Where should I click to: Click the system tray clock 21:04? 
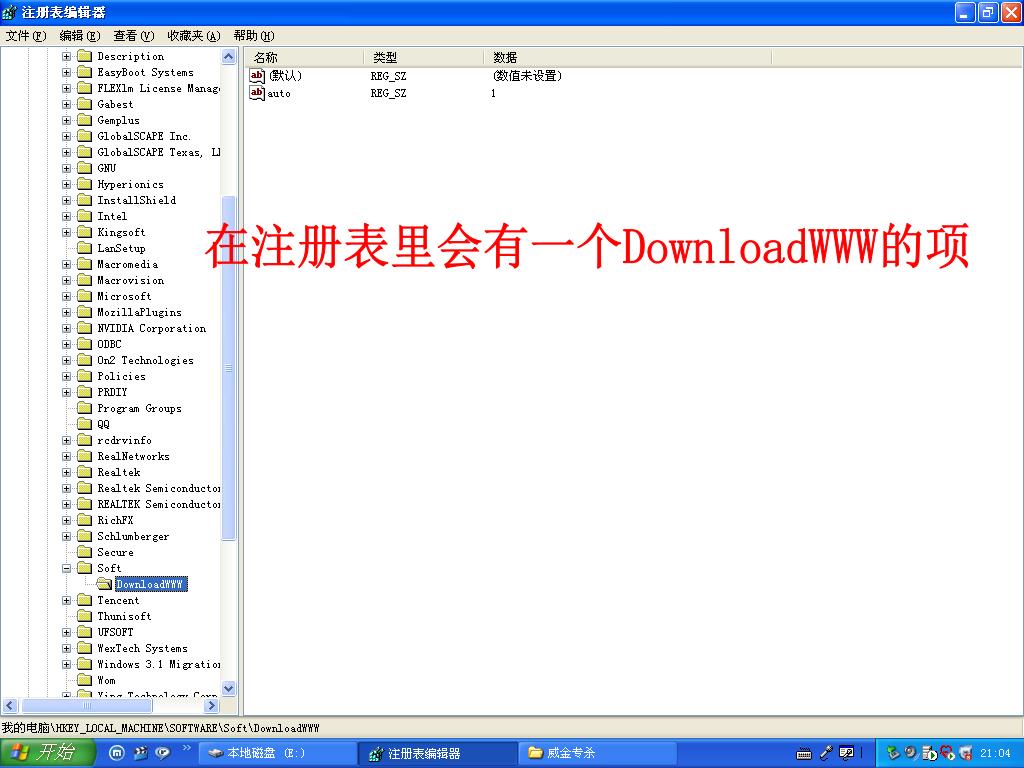[995, 753]
